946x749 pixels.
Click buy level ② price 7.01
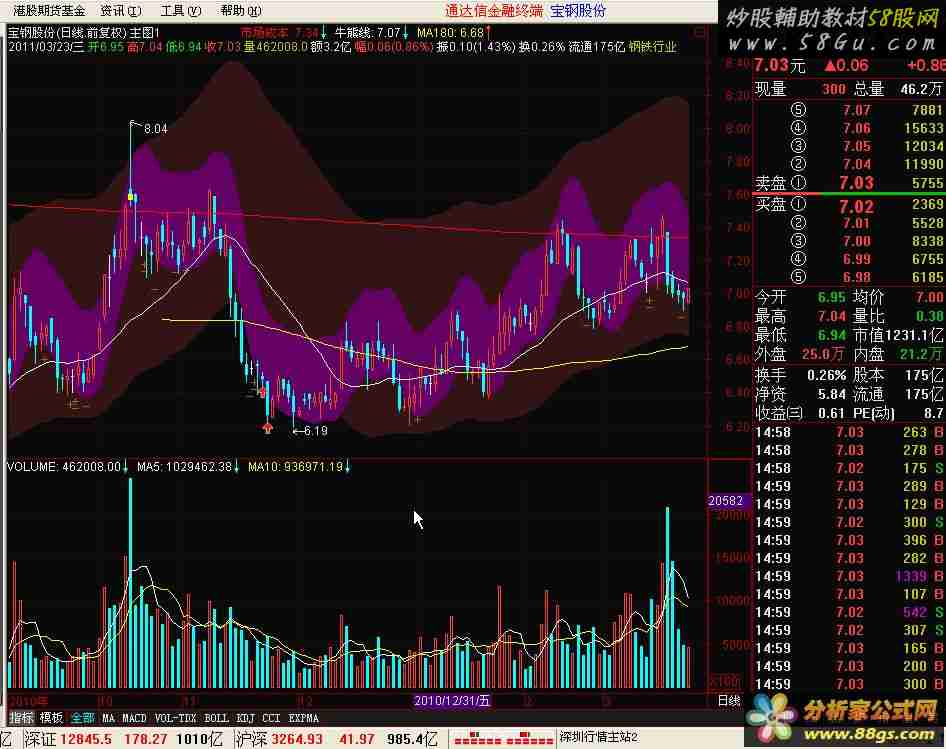857,223
